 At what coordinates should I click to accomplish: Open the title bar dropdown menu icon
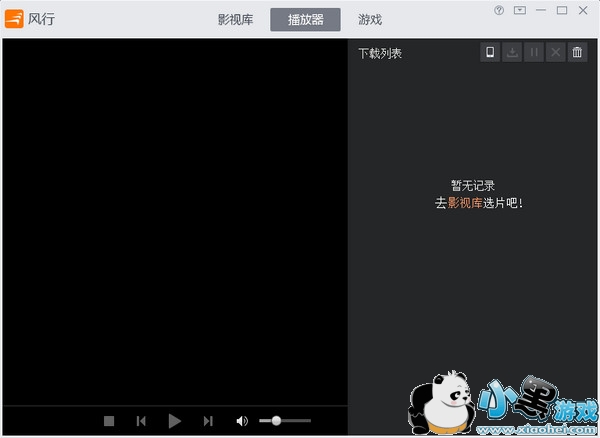click(x=520, y=10)
